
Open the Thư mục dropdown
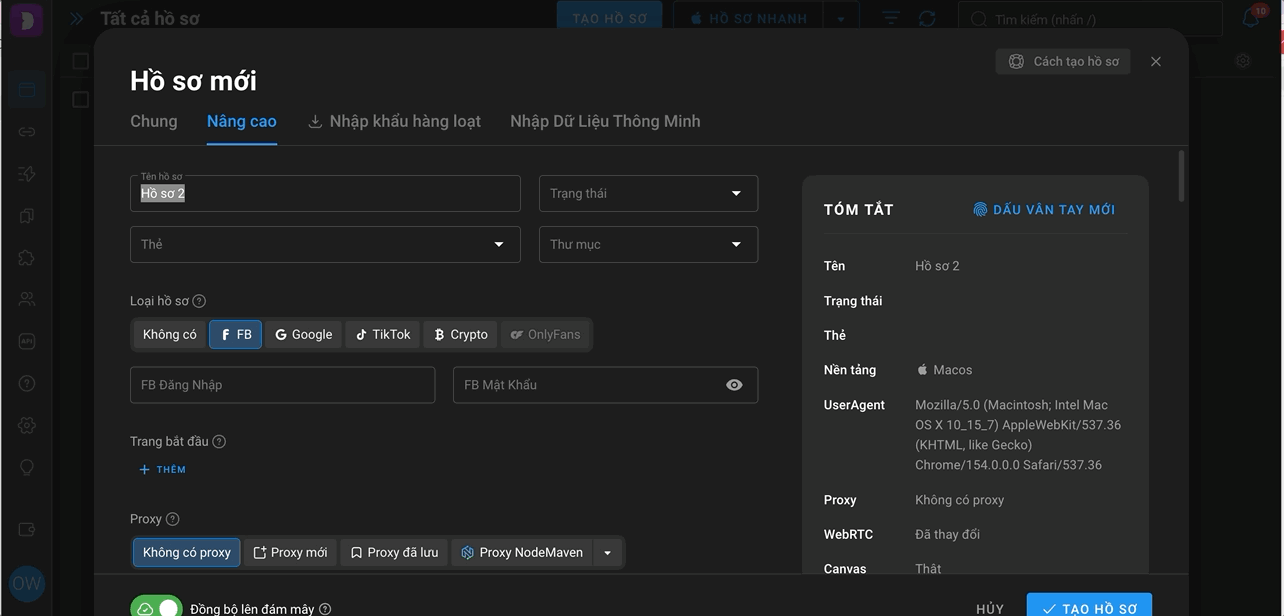[x=649, y=245]
